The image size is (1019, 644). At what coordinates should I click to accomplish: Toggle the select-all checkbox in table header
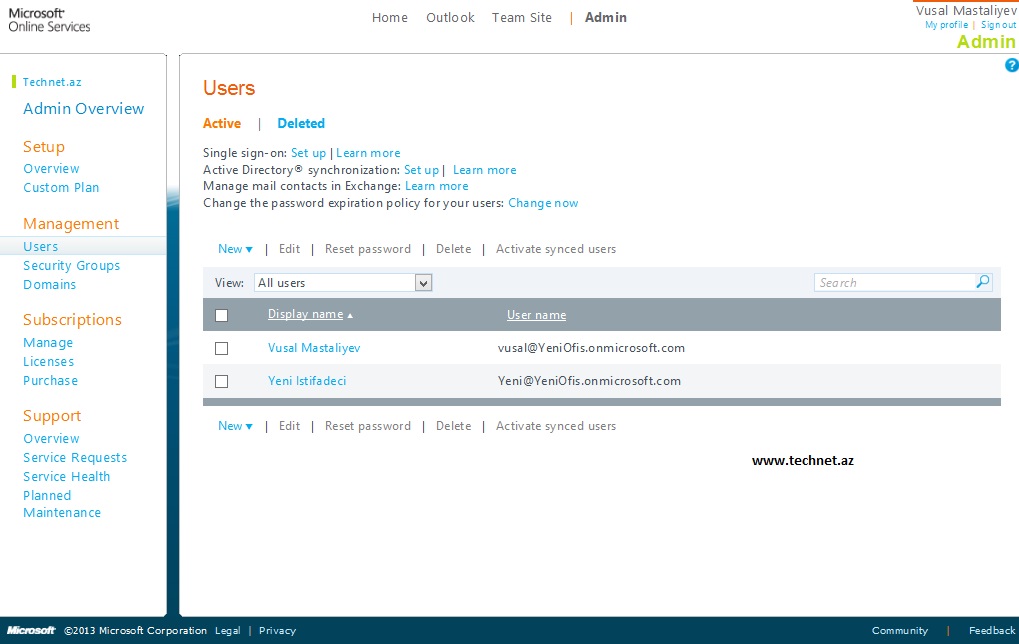coord(222,315)
